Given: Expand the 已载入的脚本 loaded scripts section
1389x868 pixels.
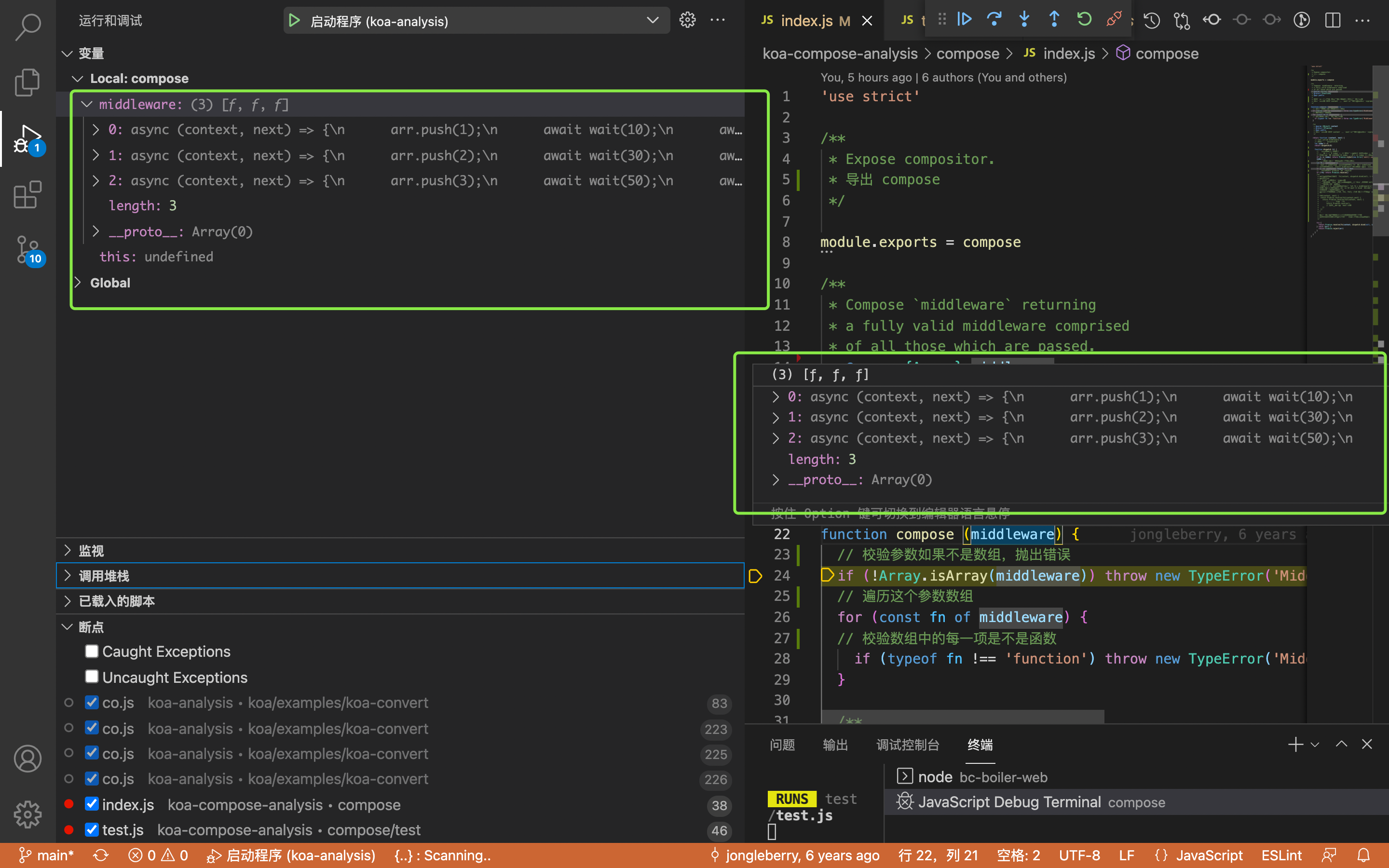Looking at the screenshot, I should click(67, 601).
